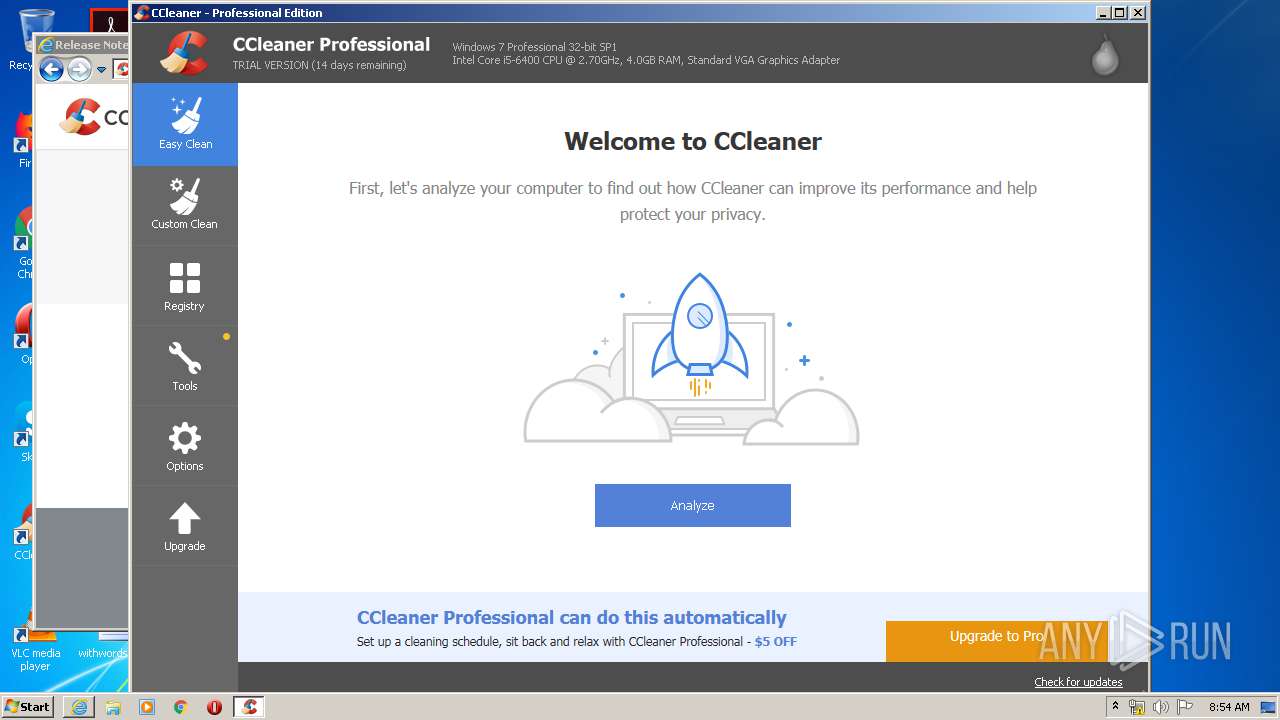Click the 8:54 AM clock
This screenshot has width=1280, height=720.
(1229, 707)
